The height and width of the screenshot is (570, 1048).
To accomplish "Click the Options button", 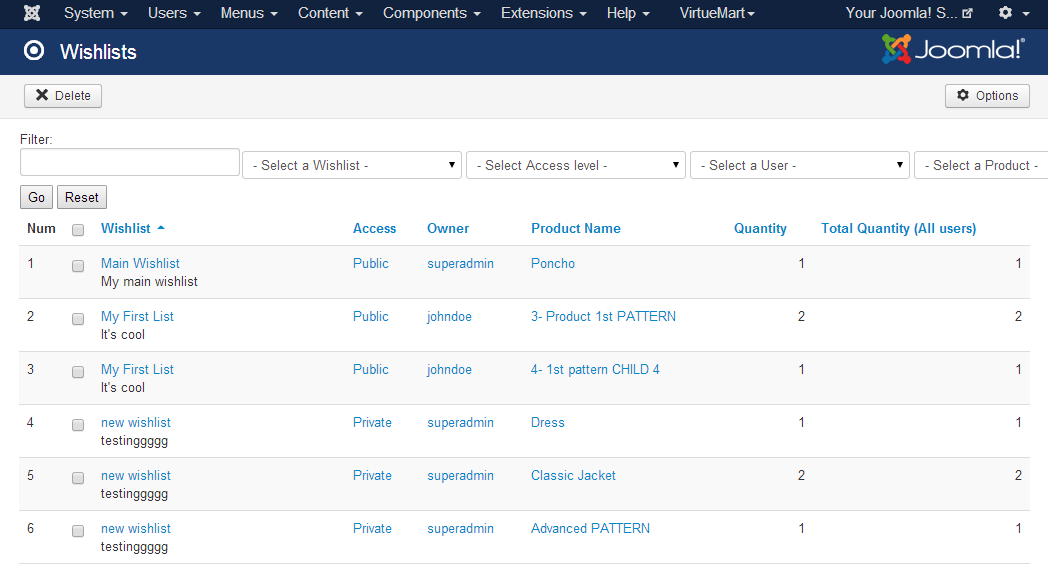I will [x=987, y=96].
